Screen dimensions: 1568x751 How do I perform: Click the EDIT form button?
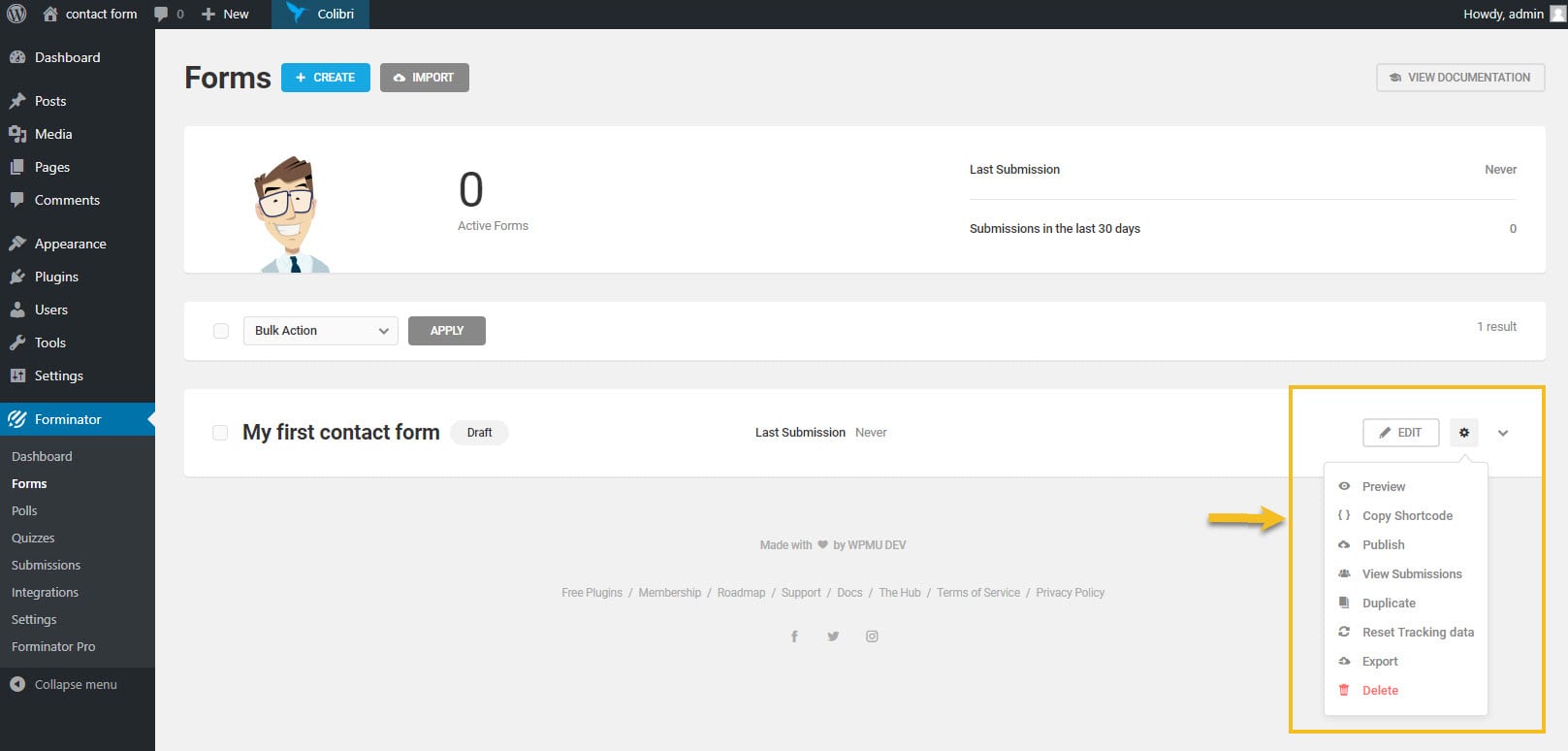(x=1401, y=433)
